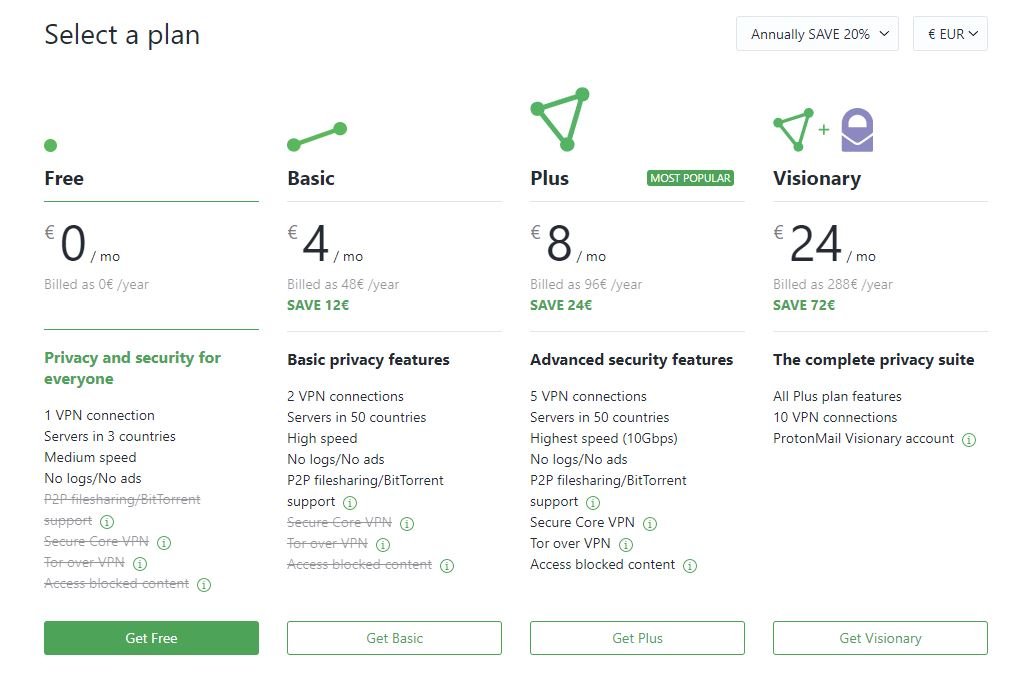Click info icon beside Basic plan P2P support
Screen dimensions: 1032x683
tap(350, 502)
